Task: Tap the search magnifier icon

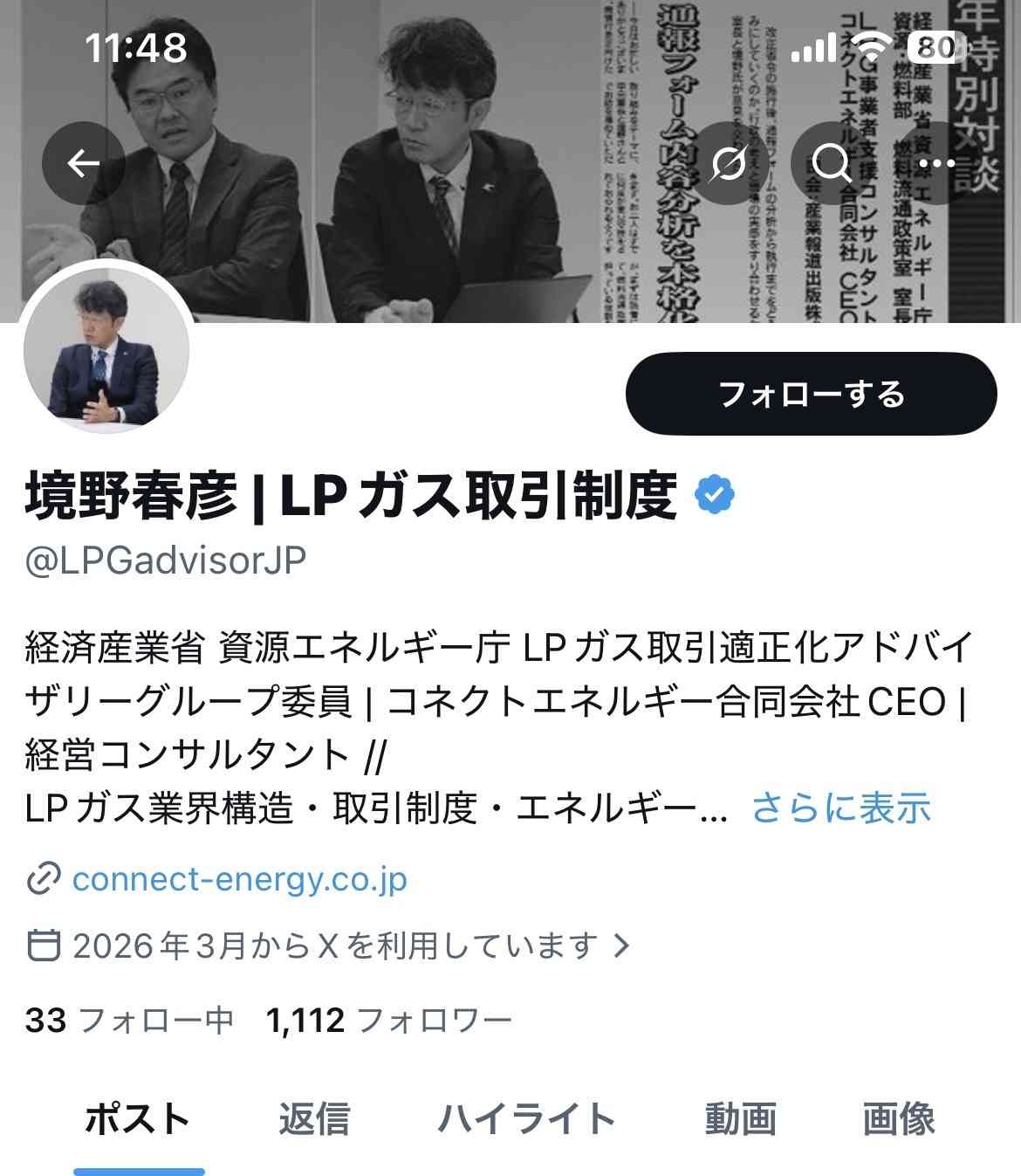Action: point(832,163)
